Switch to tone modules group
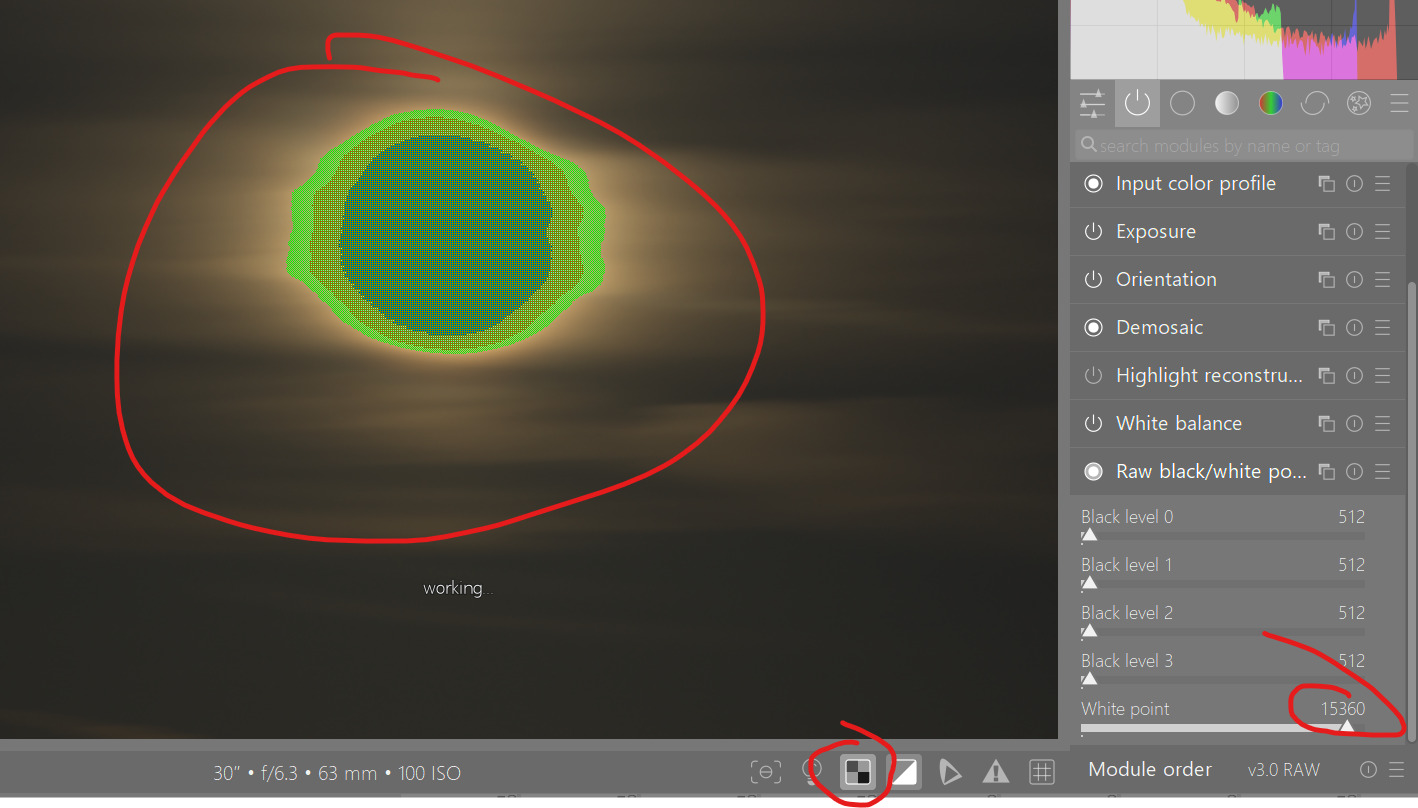 pyautogui.click(x=1227, y=103)
